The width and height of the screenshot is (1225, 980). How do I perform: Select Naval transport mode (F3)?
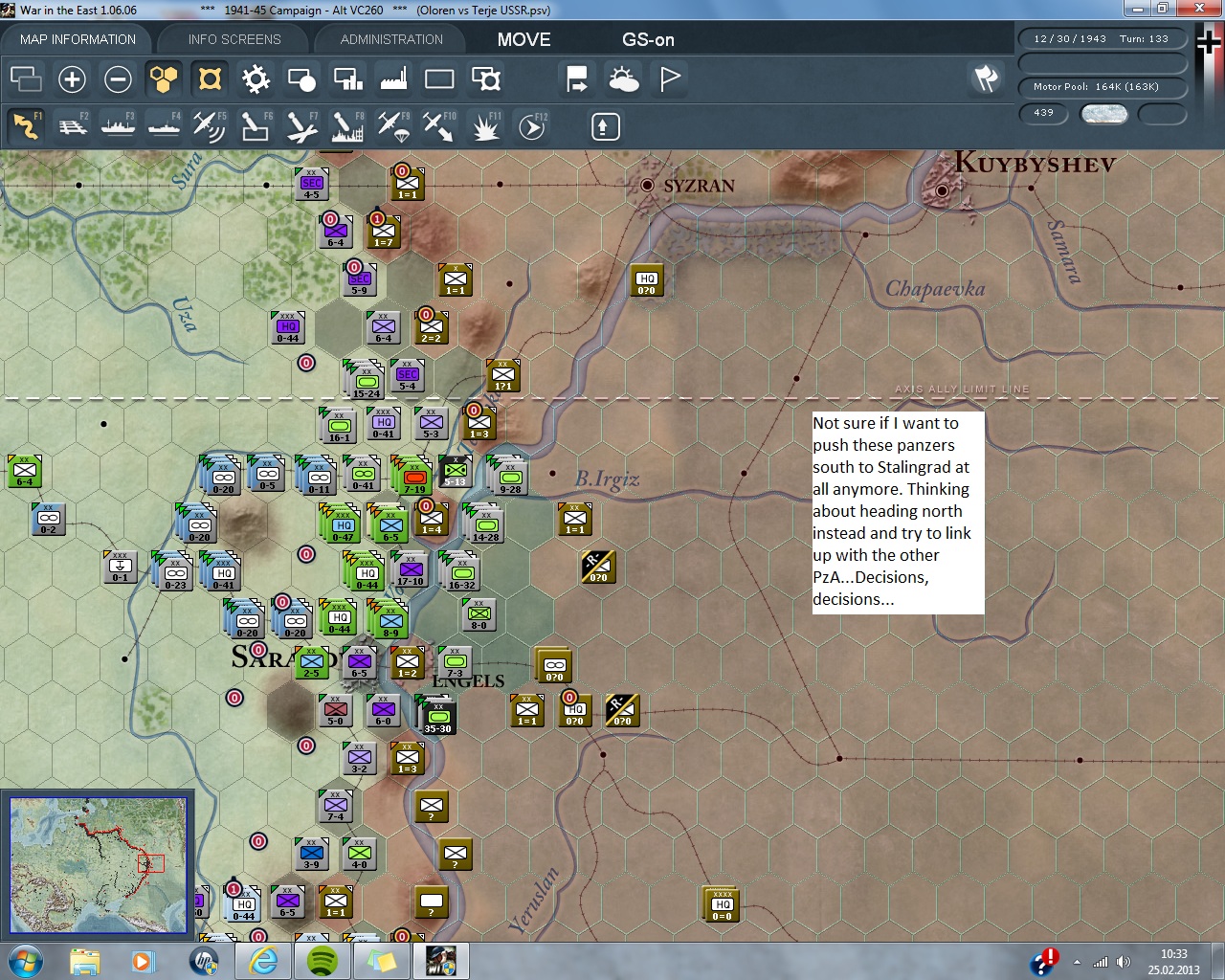click(118, 126)
